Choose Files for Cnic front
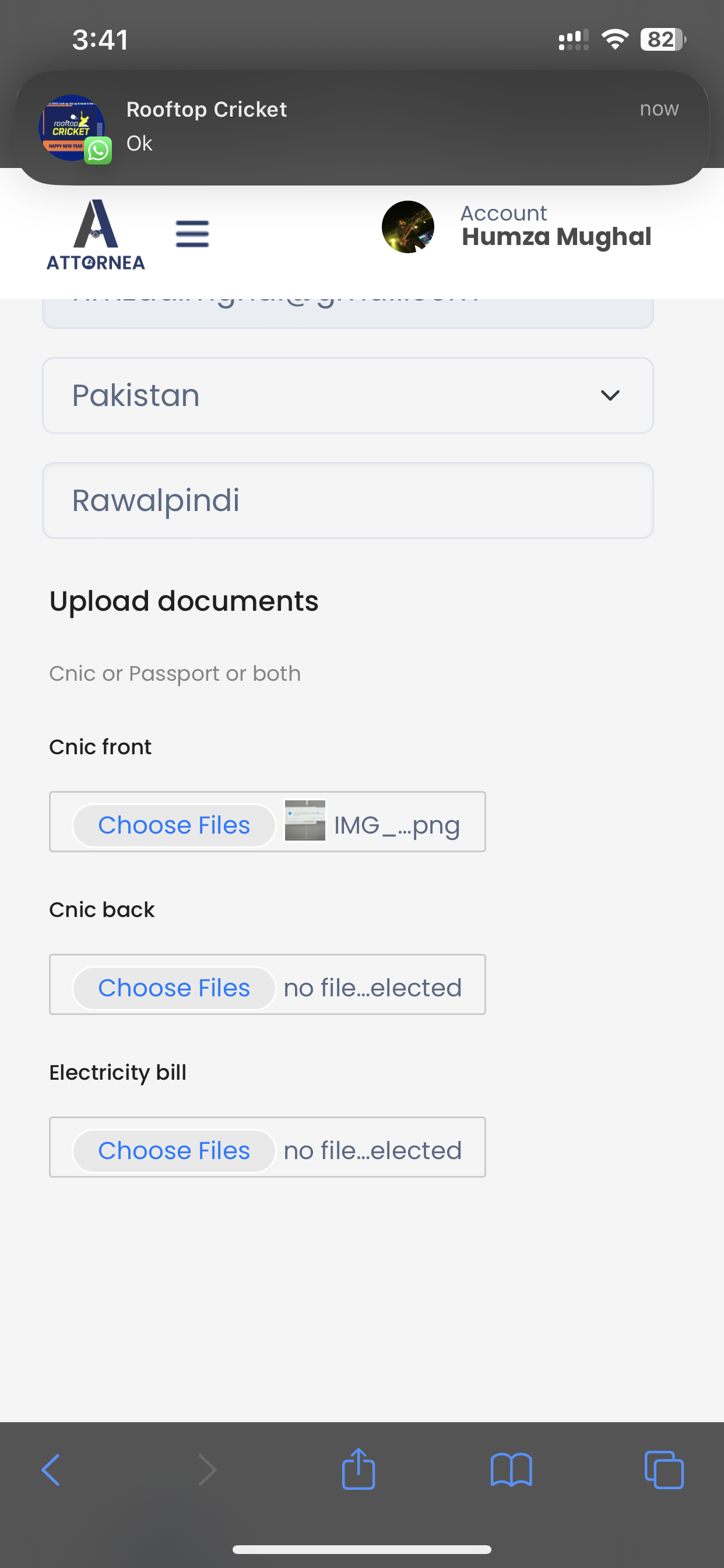Image resolution: width=724 pixels, height=1568 pixels. coord(174,825)
